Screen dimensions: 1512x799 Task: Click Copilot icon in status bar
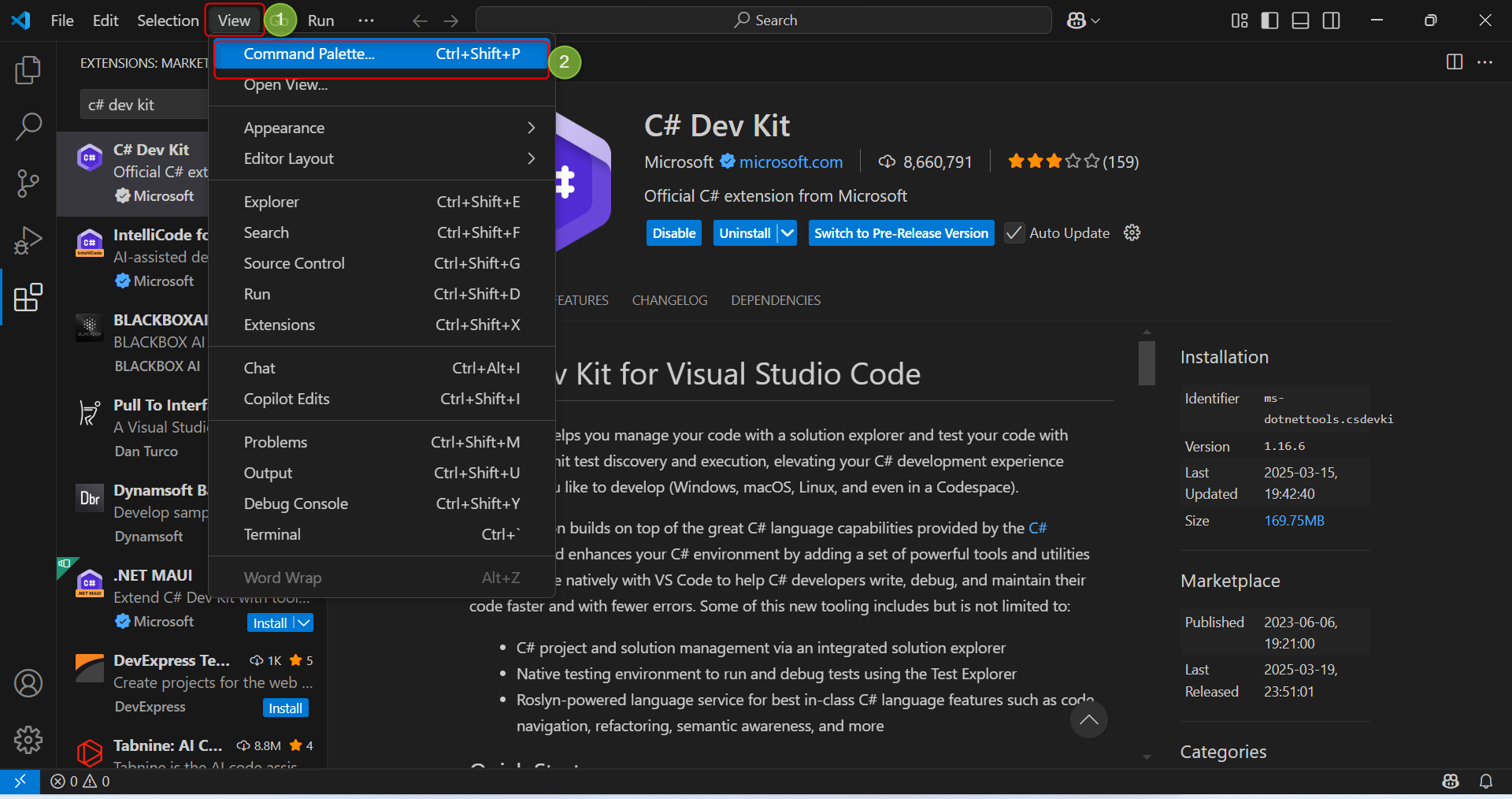(1451, 781)
